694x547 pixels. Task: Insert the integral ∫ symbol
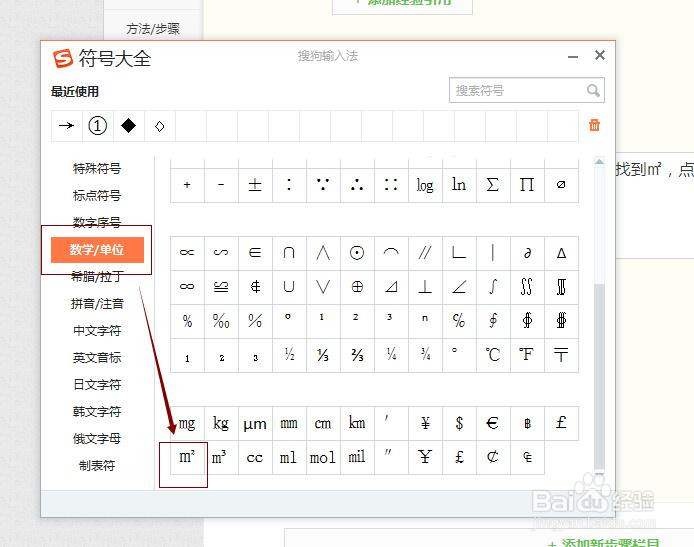(x=493, y=287)
